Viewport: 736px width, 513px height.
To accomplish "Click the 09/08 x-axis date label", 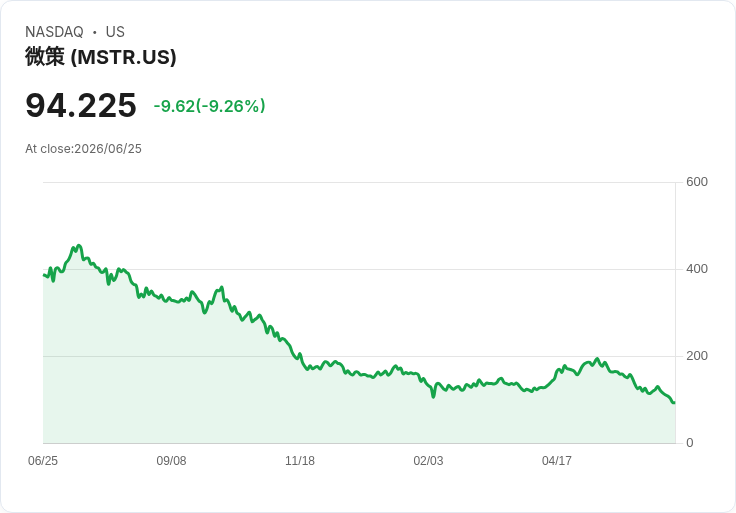I will tap(171, 460).
